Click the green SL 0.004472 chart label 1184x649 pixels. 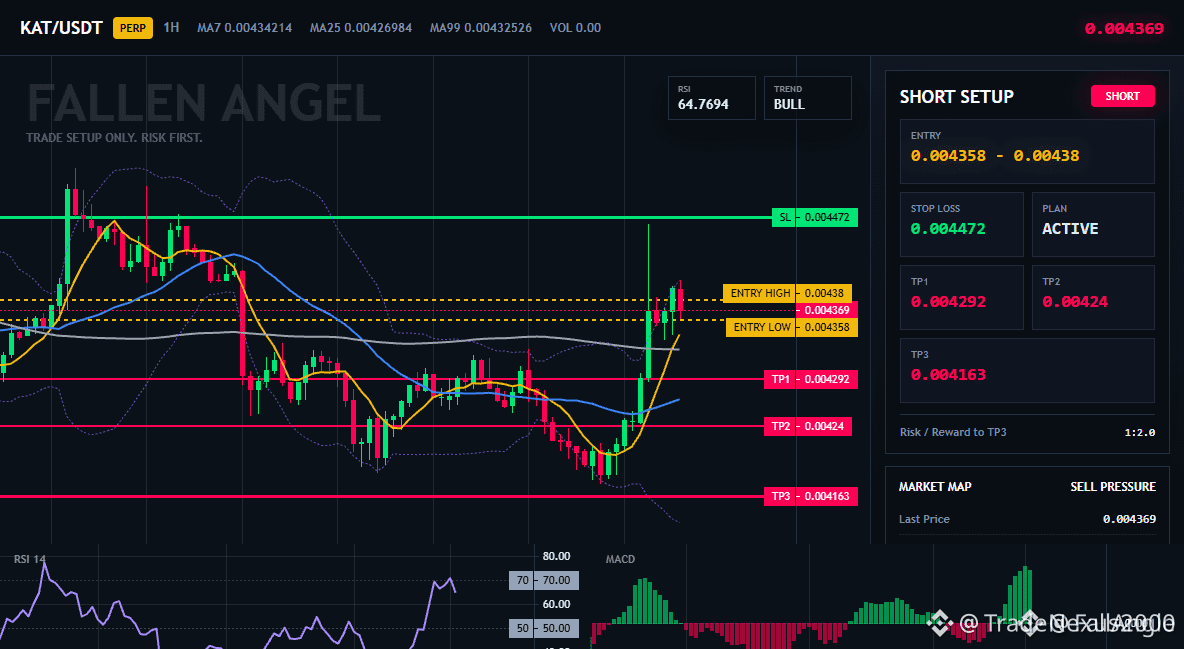[815, 218]
